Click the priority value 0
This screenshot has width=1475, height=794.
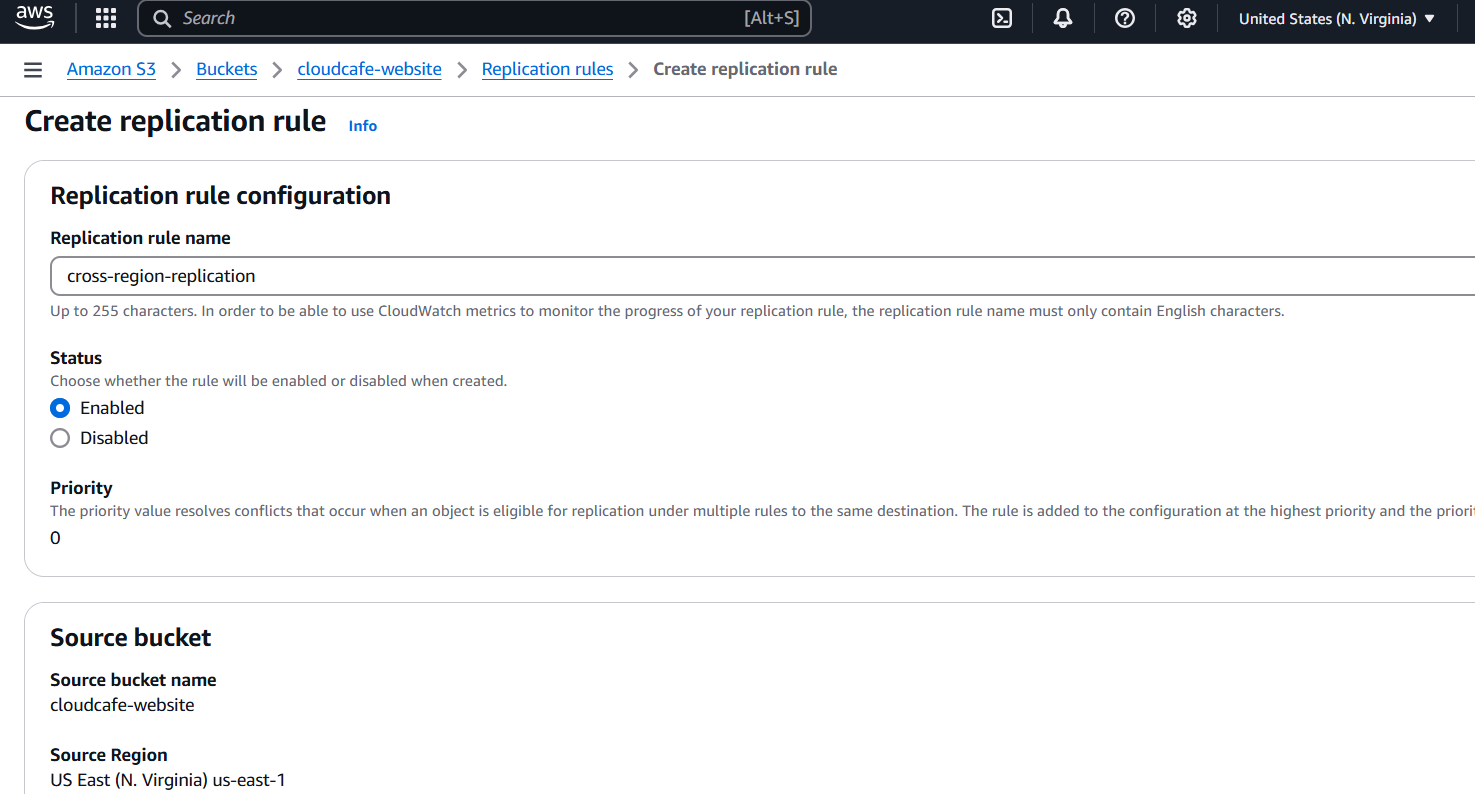pyautogui.click(x=55, y=538)
